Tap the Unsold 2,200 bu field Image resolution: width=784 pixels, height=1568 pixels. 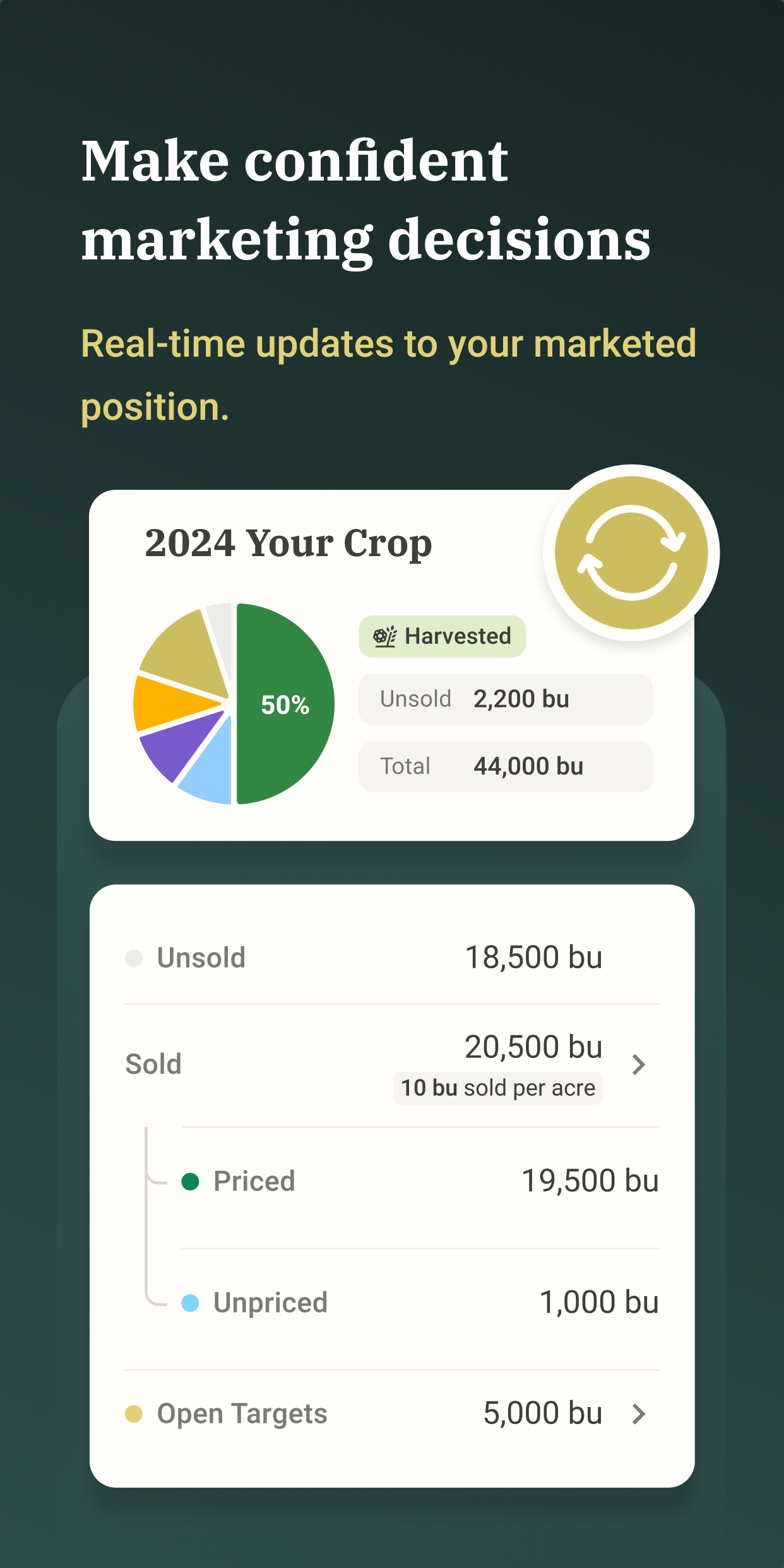(x=505, y=699)
